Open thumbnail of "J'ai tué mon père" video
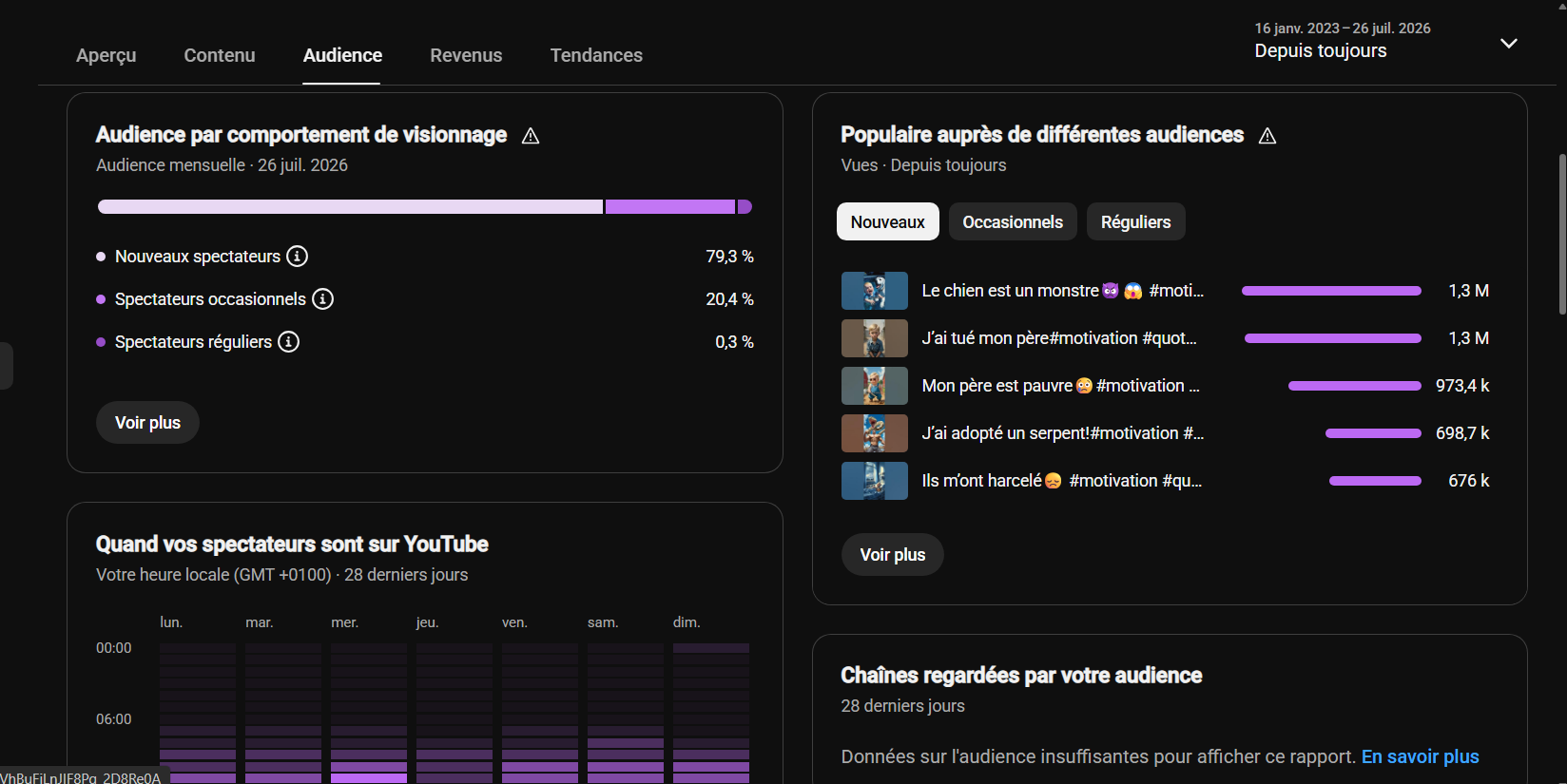Screen dimensions: 1567x784 (875, 338)
